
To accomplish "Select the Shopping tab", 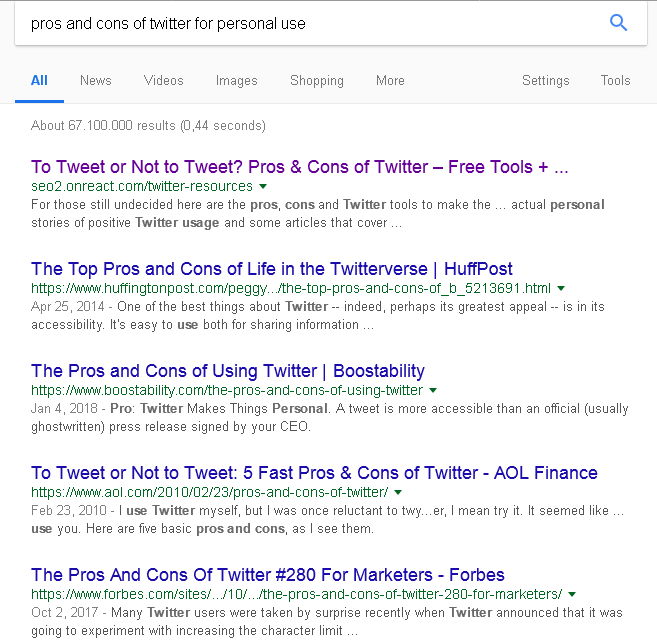I will (317, 80).
